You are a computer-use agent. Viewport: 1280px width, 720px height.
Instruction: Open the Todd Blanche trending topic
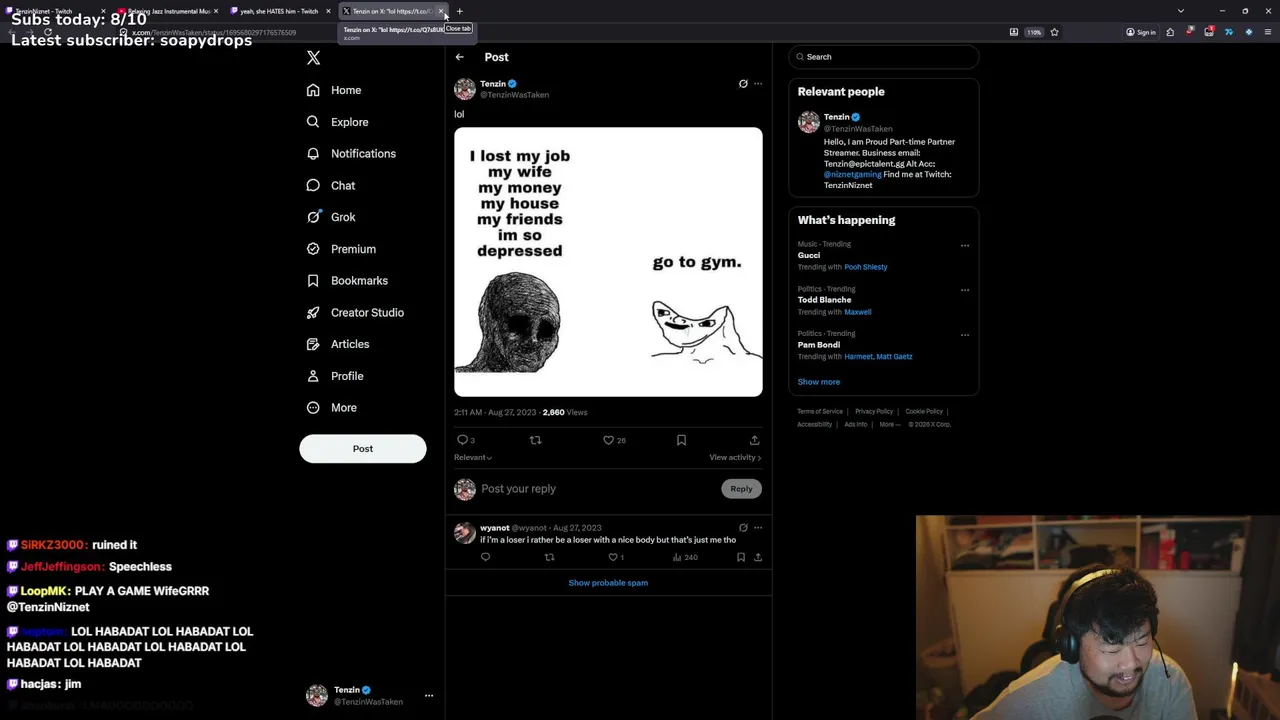pyautogui.click(x=824, y=300)
